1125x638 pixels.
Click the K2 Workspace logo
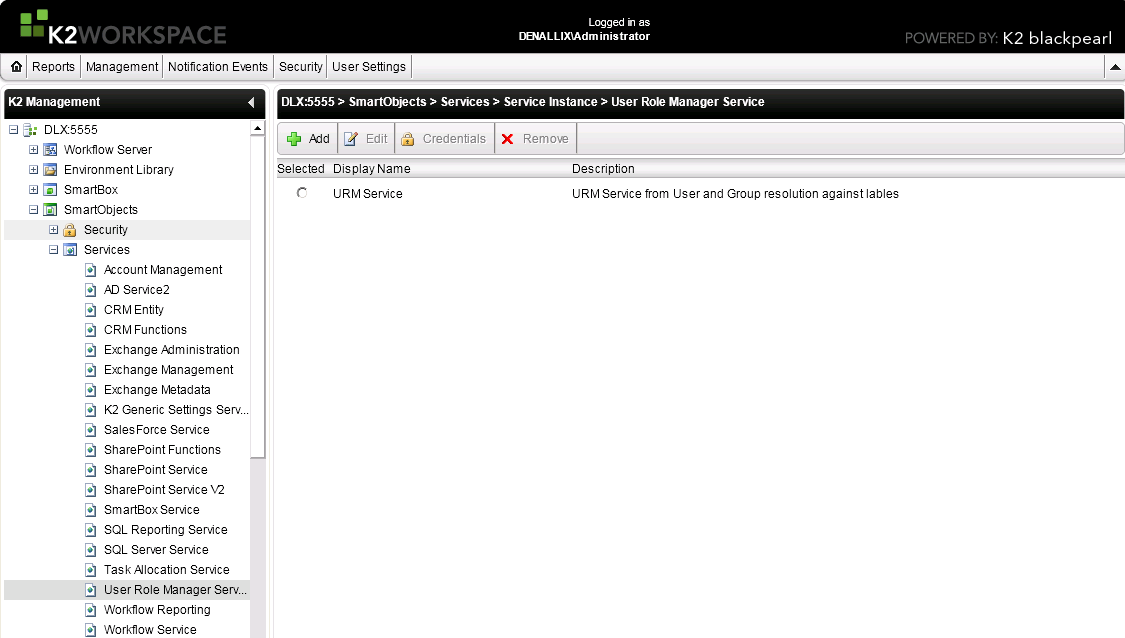pyautogui.click(x=123, y=27)
